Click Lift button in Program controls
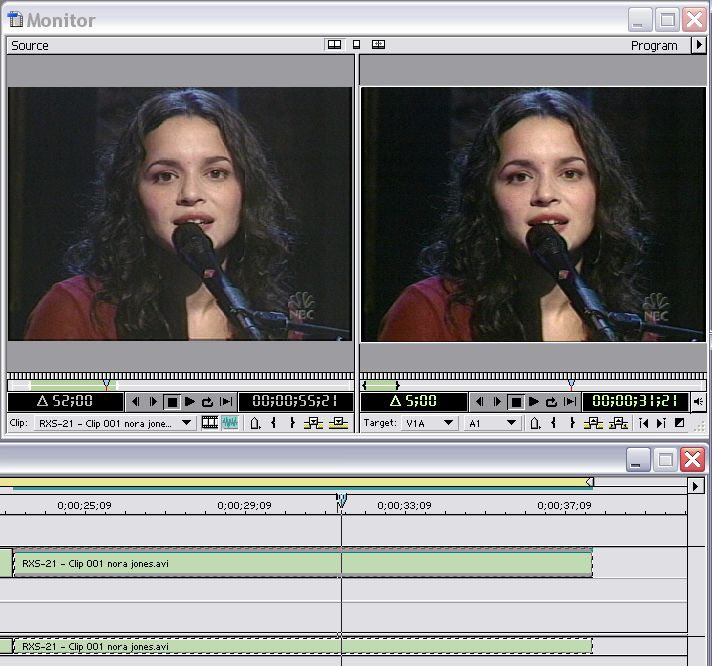Image resolution: width=712 pixels, height=666 pixels. (x=593, y=424)
